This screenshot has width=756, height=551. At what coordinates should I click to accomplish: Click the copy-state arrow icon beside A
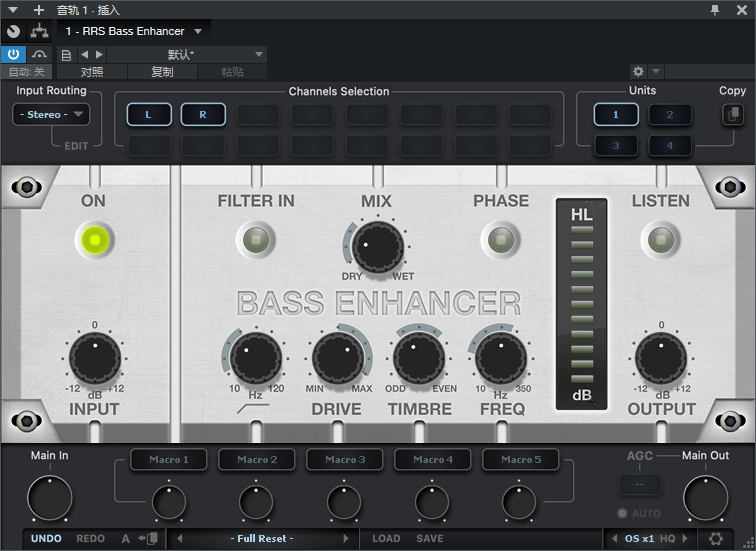pos(148,538)
